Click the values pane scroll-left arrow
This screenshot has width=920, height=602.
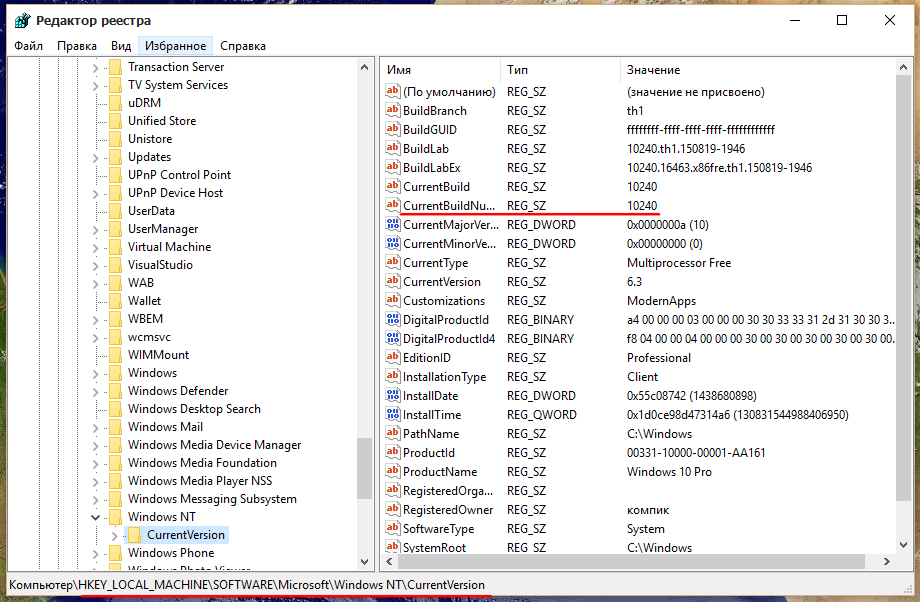(x=389, y=562)
